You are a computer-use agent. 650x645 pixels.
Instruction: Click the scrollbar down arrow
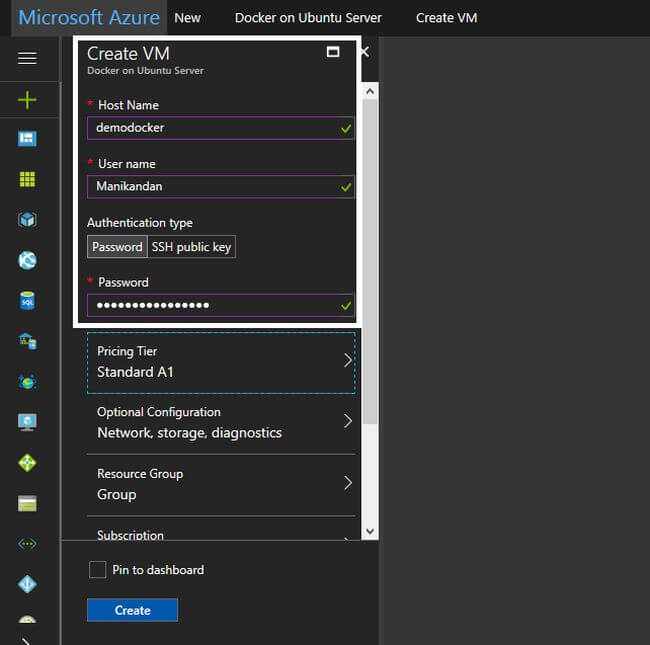370,531
